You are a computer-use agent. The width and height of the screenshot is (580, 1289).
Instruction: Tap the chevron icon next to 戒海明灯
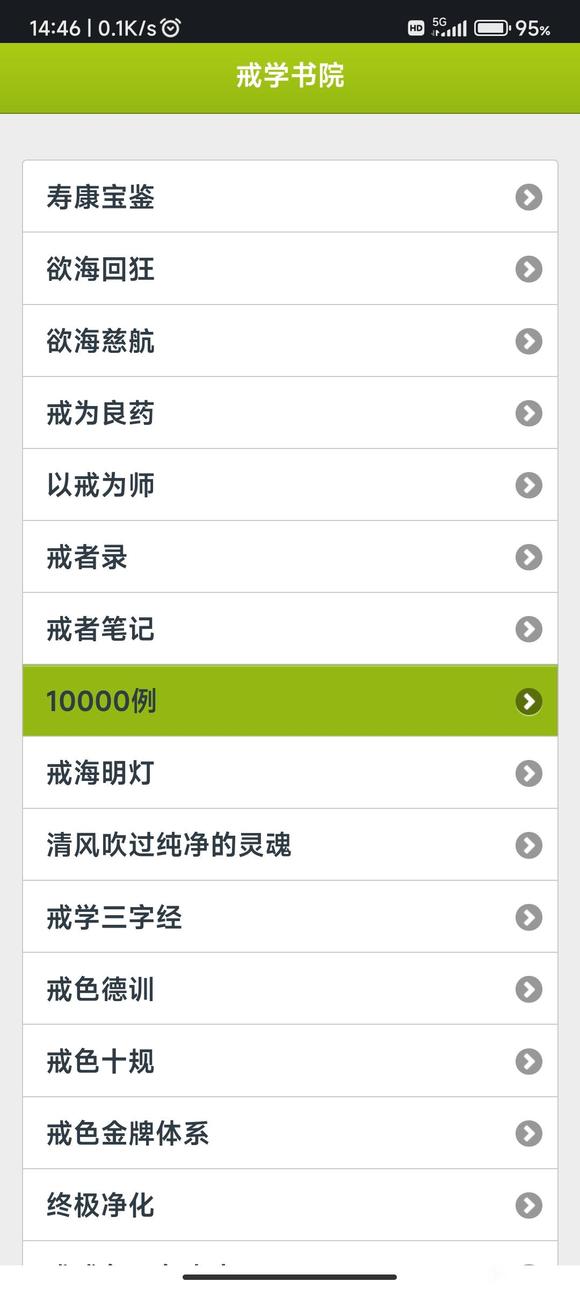[528, 772]
